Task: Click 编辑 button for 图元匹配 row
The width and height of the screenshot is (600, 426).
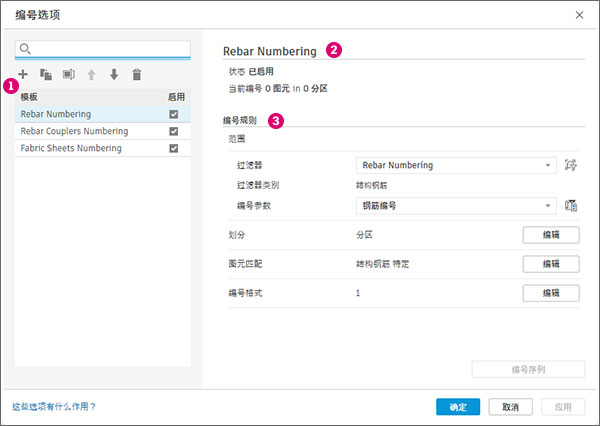Action: click(551, 264)
